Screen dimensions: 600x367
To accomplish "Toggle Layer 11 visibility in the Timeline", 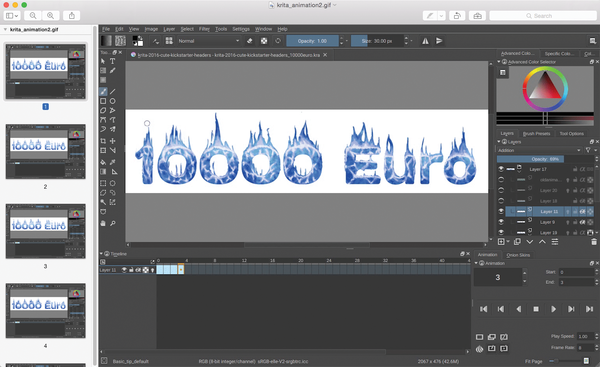I will (x=124, y=270).
